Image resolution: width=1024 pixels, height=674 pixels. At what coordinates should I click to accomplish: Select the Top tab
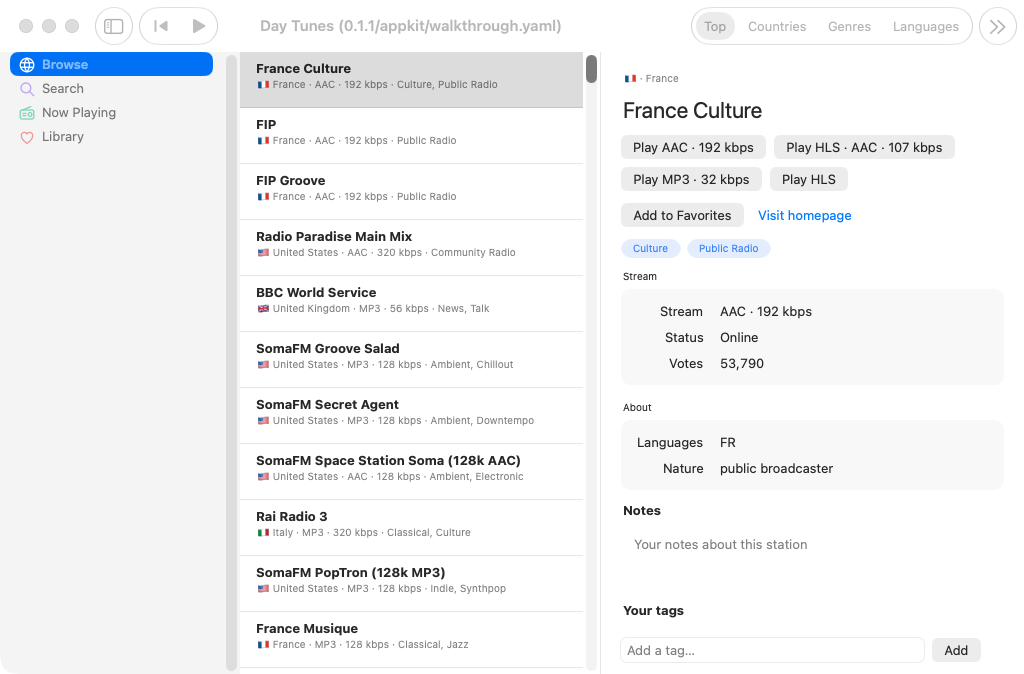[x=714, y=26]
